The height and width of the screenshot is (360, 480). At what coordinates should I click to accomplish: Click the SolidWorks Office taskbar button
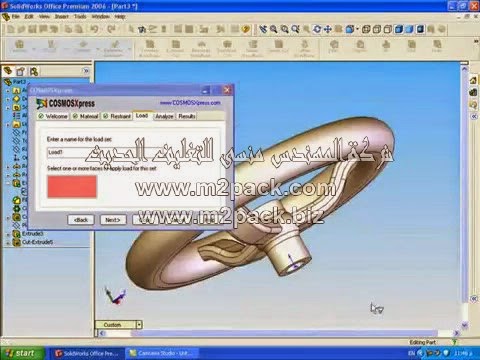pos(87,353)
